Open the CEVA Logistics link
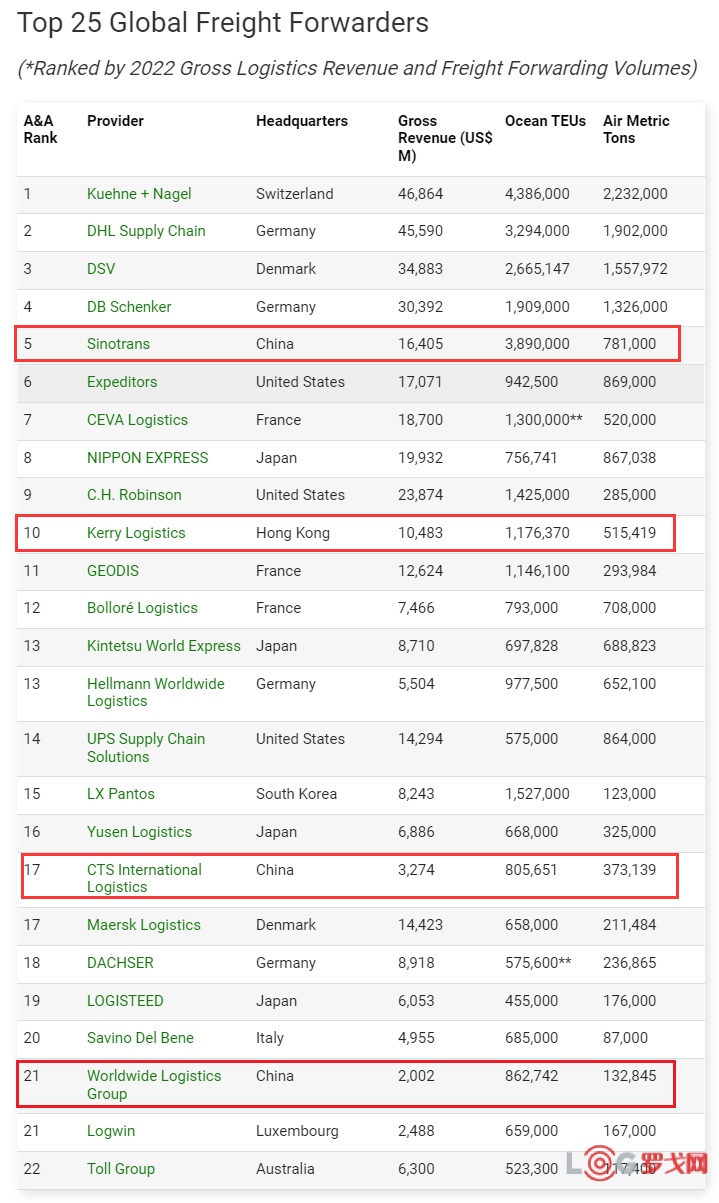This screenshot has width=719, height=1203. click(x=137, y=420)
